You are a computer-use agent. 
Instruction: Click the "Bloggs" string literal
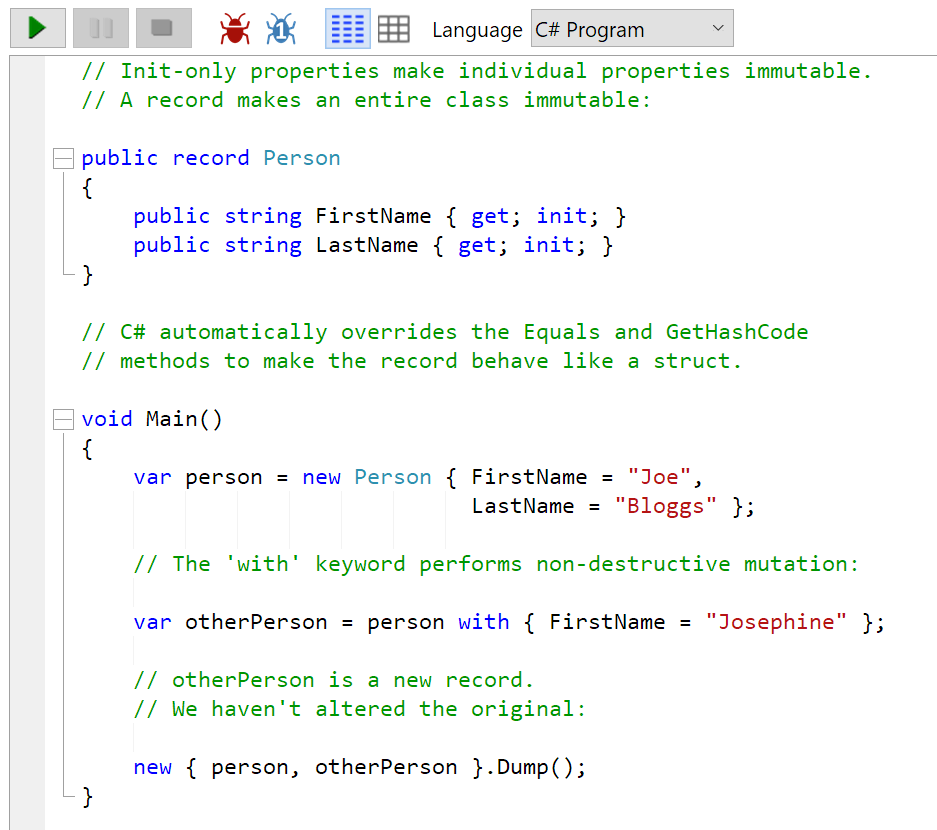click(x=665, y=506)
